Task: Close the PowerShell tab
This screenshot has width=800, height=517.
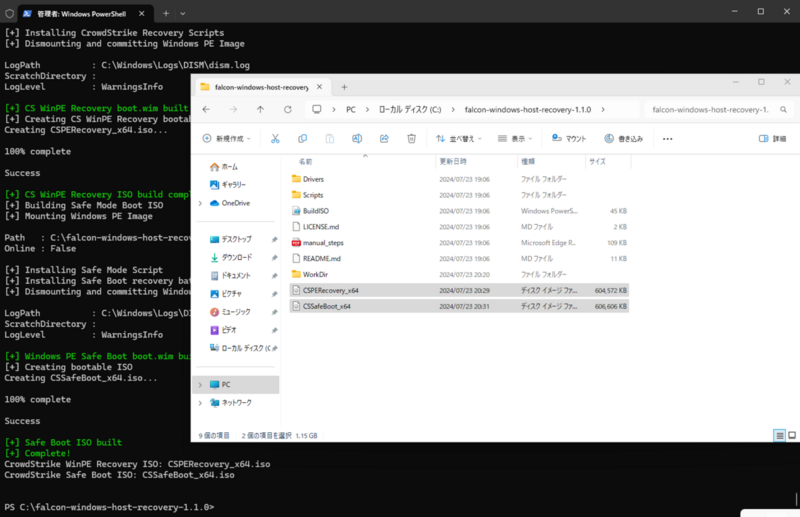Action: point(141,14)
